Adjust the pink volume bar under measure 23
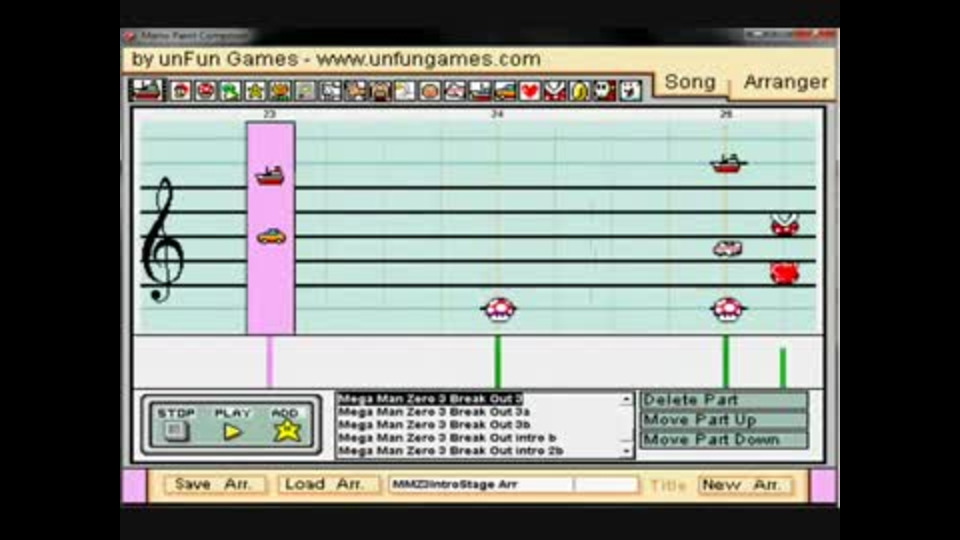960x540 pixels. coord(269,361)
